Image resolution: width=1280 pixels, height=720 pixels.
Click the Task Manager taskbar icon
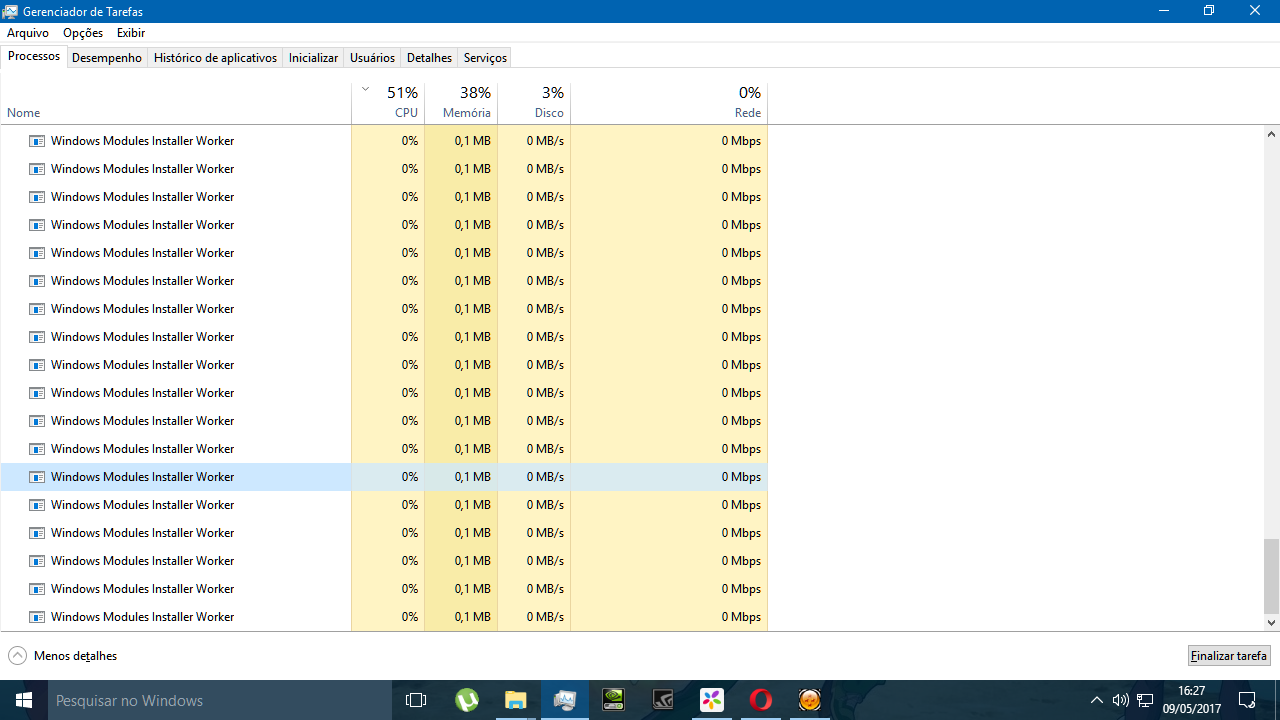point(564,700)
